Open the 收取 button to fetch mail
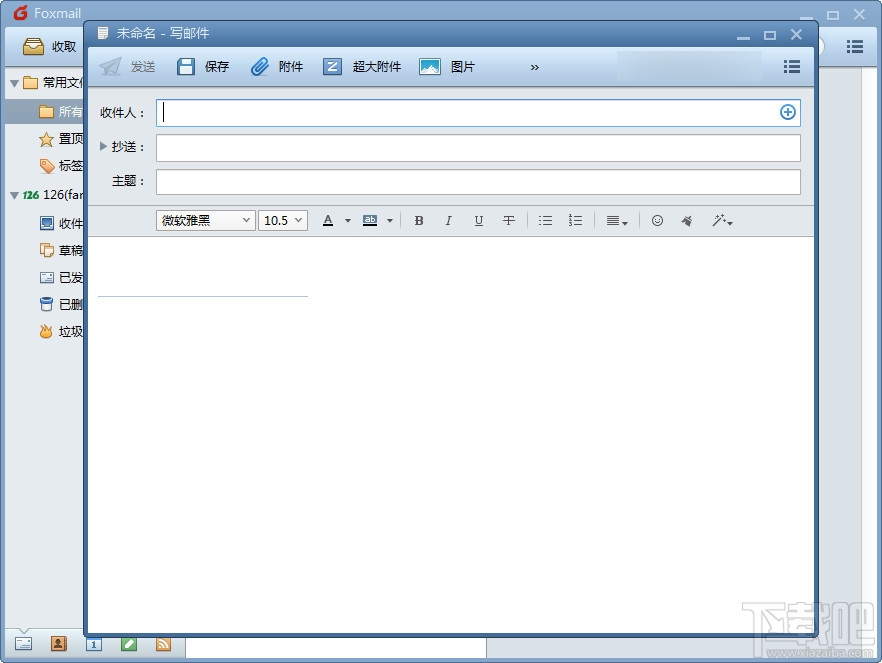882x663 pixels. point(48,46)
